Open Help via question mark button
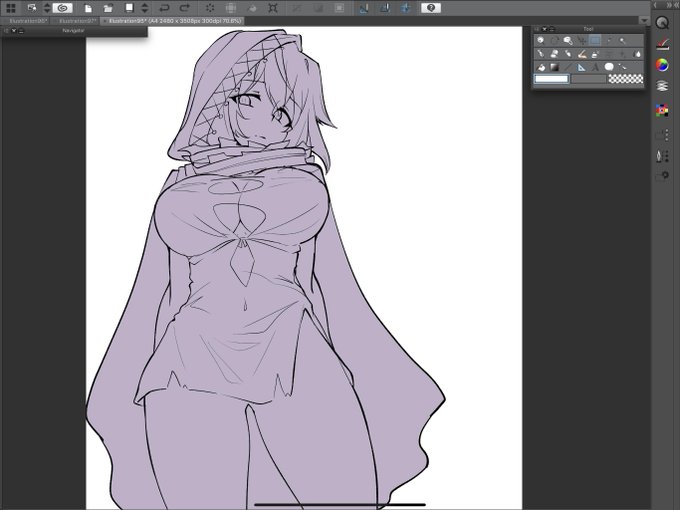The image size is (680, 510). pyautogui.click(x=431, y=8)
